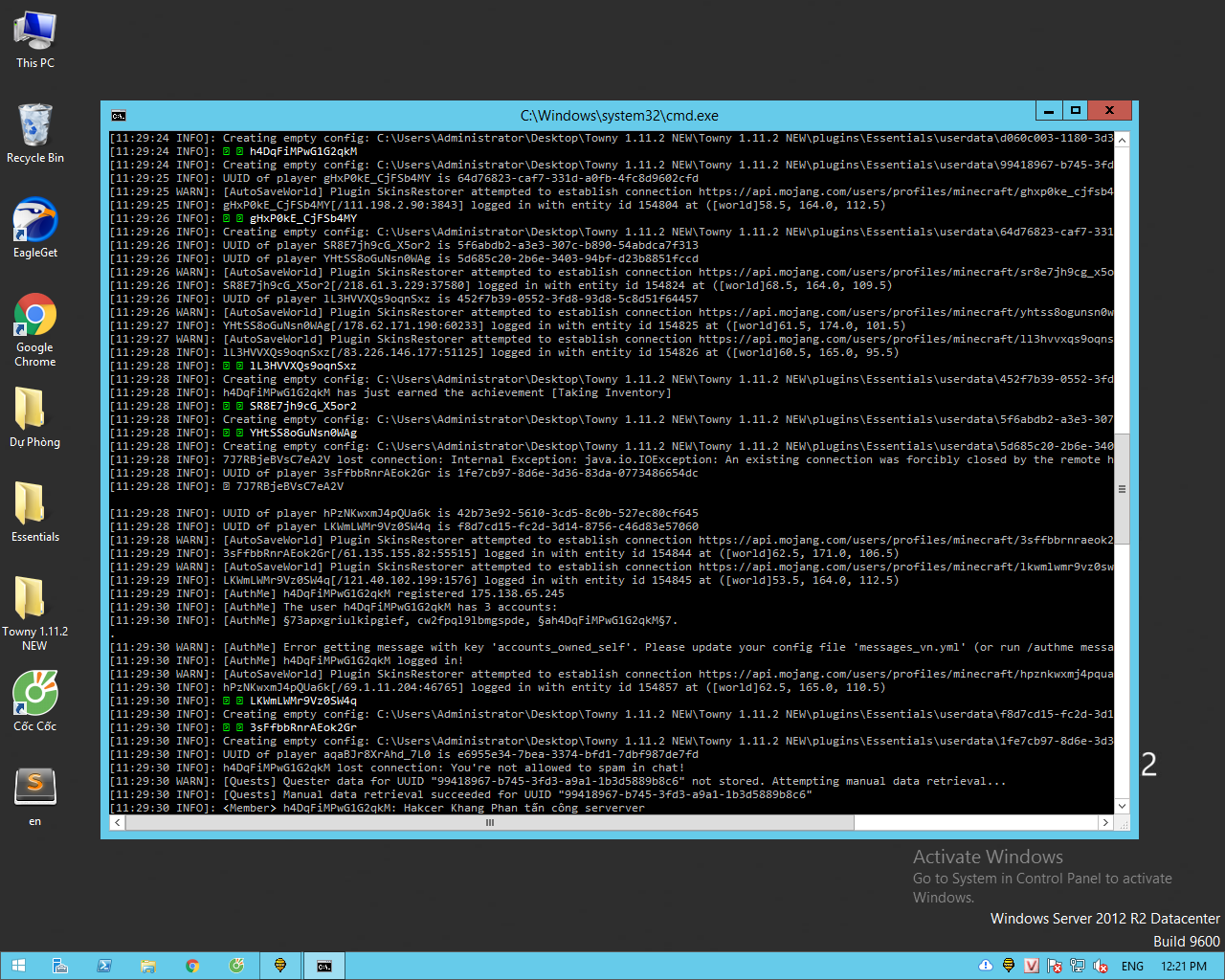
Task: Launch Google Chrome from the taskbar
Action: pyautogui.click(x=192, y=966)
